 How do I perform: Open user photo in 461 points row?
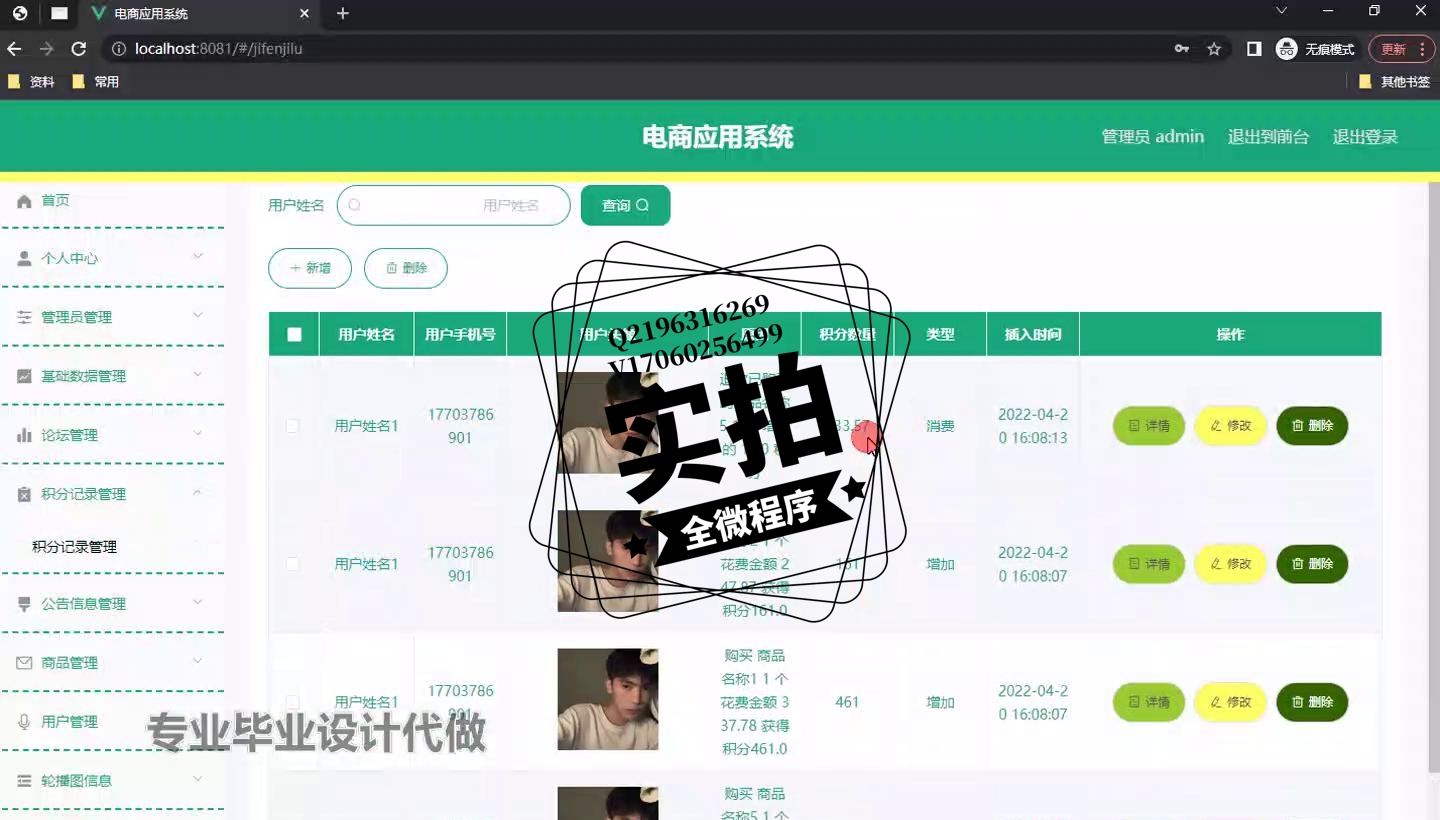click(x=608, y=699)
